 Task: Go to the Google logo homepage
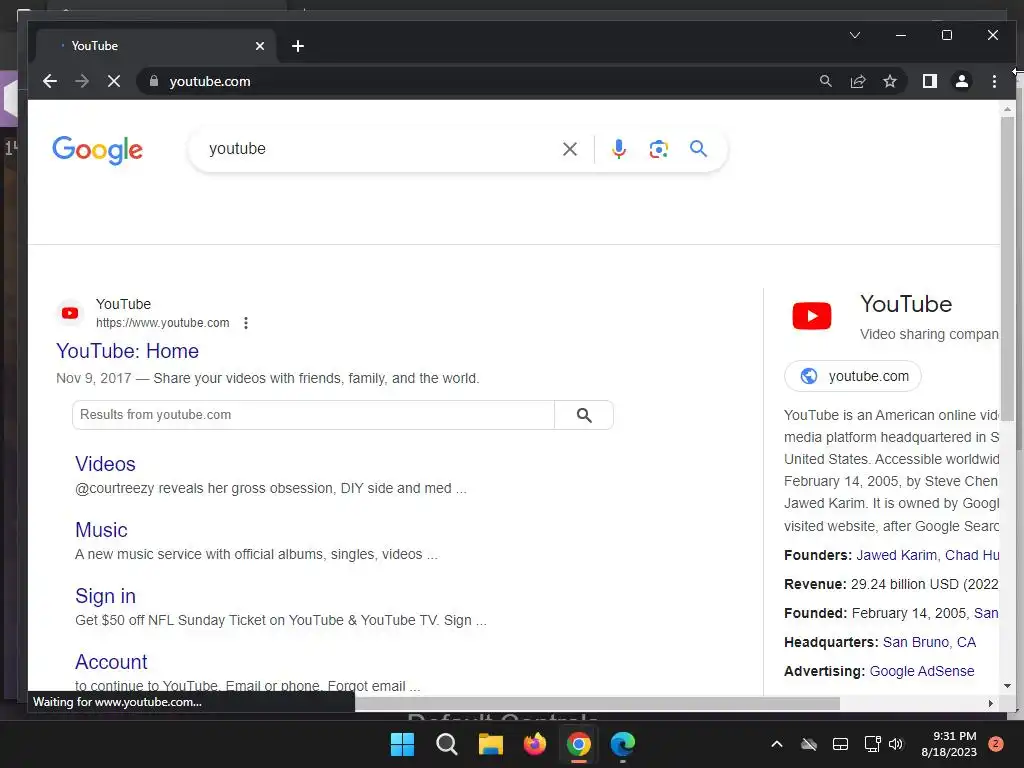coord(97,150)
